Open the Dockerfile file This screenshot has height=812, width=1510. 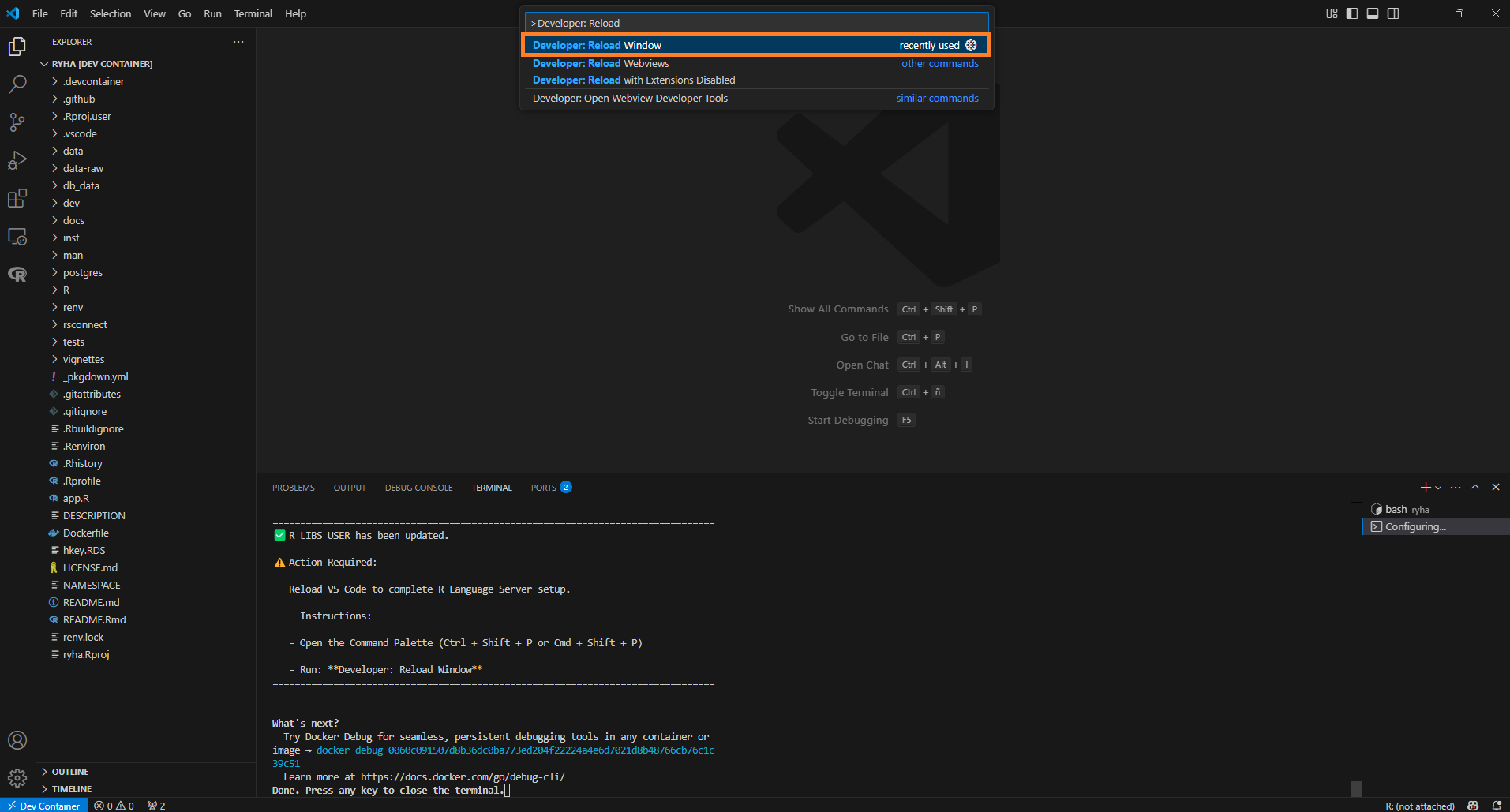[146, 533]
